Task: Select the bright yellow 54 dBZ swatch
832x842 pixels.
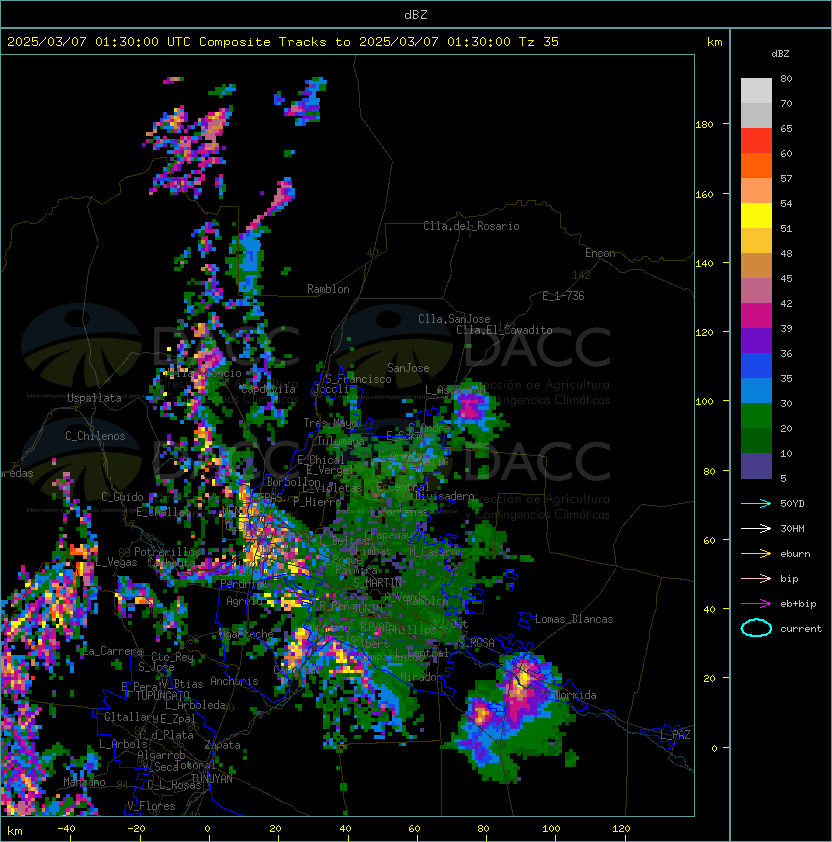Action: [756, 215]
